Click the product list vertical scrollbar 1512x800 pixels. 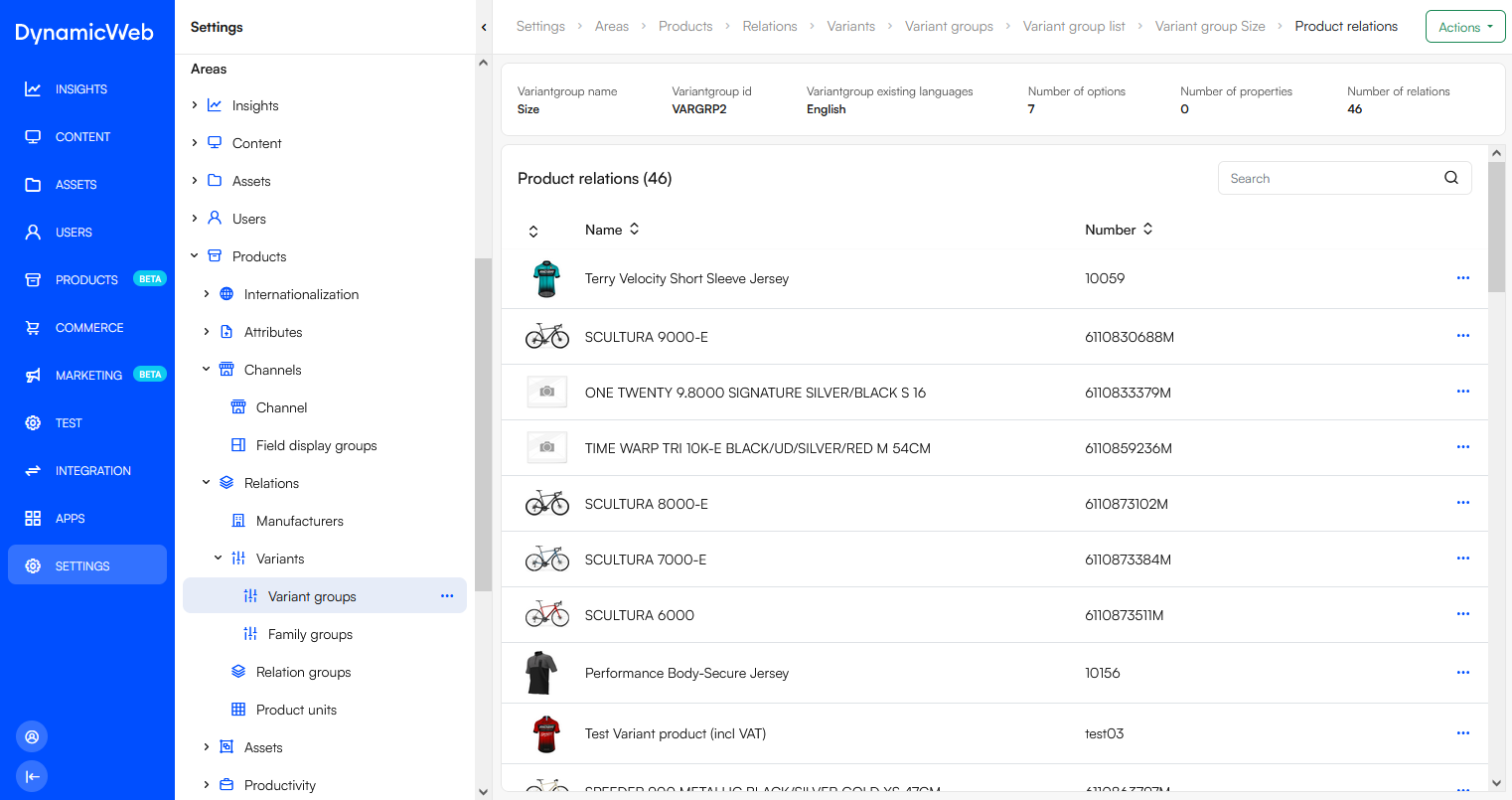point(1496,227)
